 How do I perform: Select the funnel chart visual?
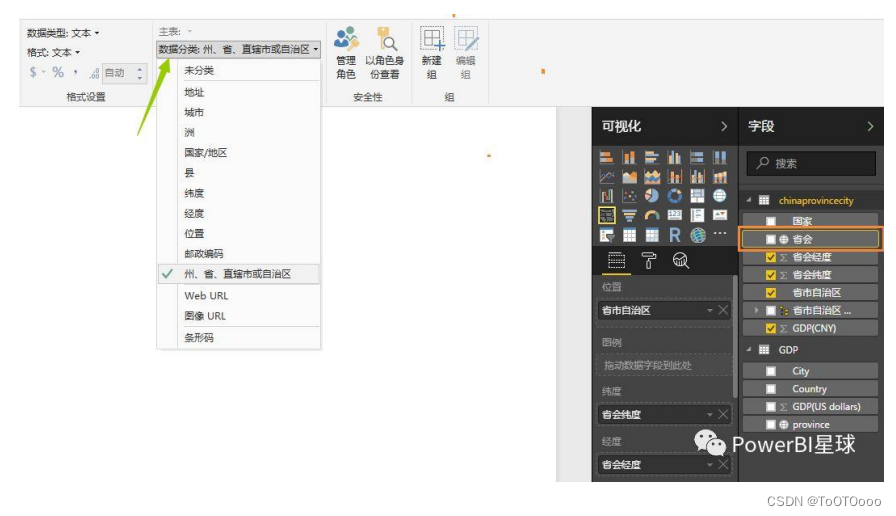pos(629,215)
